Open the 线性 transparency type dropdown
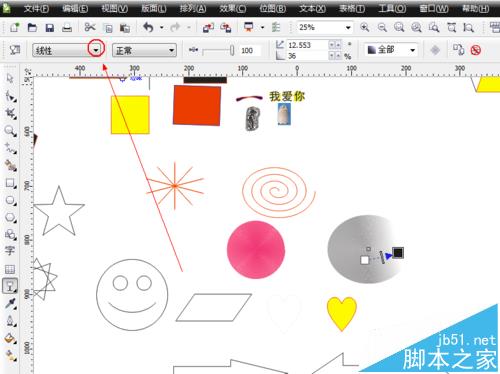This screenshot has width=500, height=374. click(96, 50)
